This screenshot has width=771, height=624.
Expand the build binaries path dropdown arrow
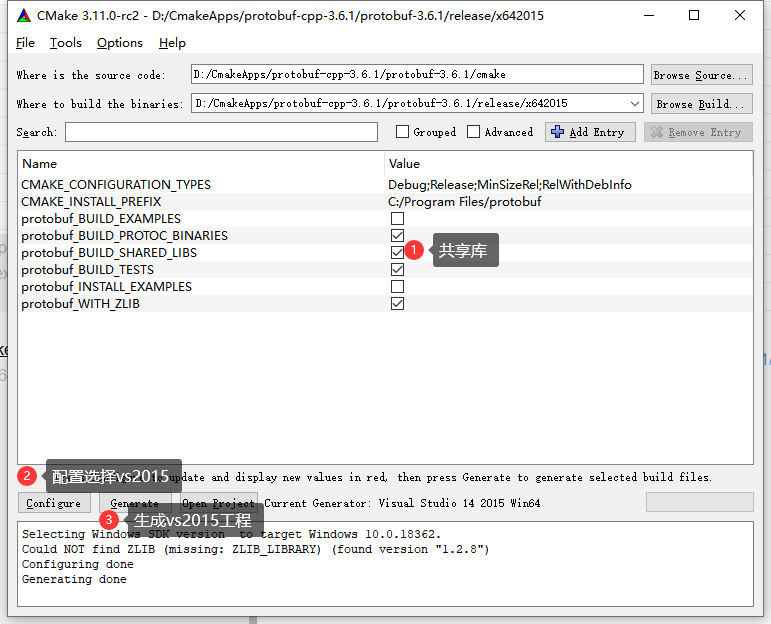tap(634, 104)
